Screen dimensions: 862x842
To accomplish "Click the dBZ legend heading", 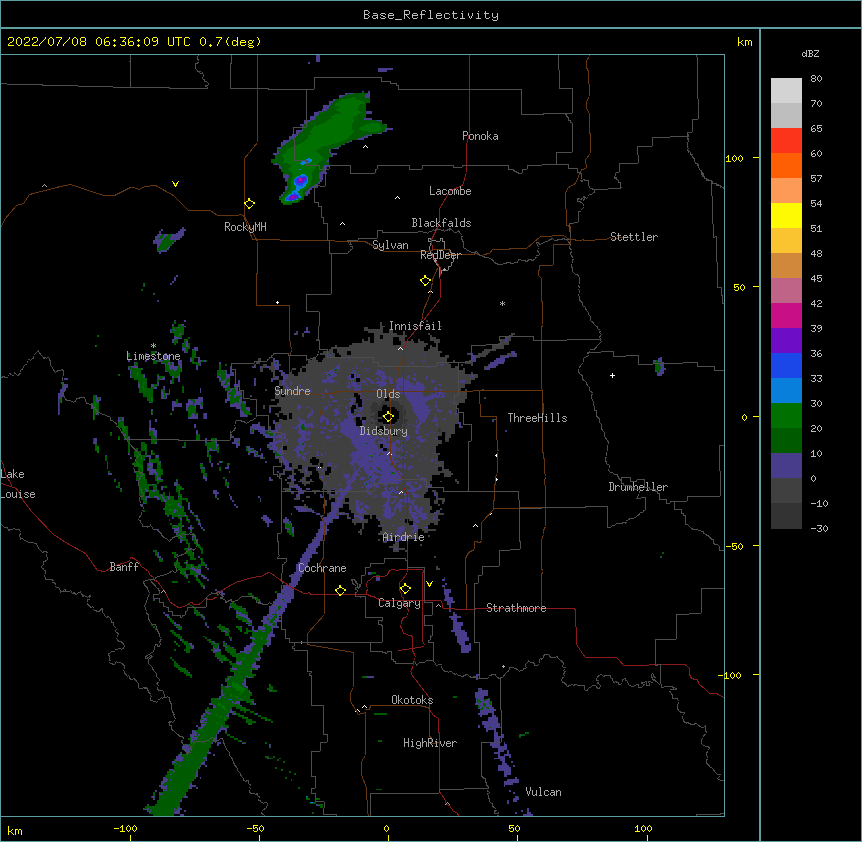I will [x=810, y=53].
